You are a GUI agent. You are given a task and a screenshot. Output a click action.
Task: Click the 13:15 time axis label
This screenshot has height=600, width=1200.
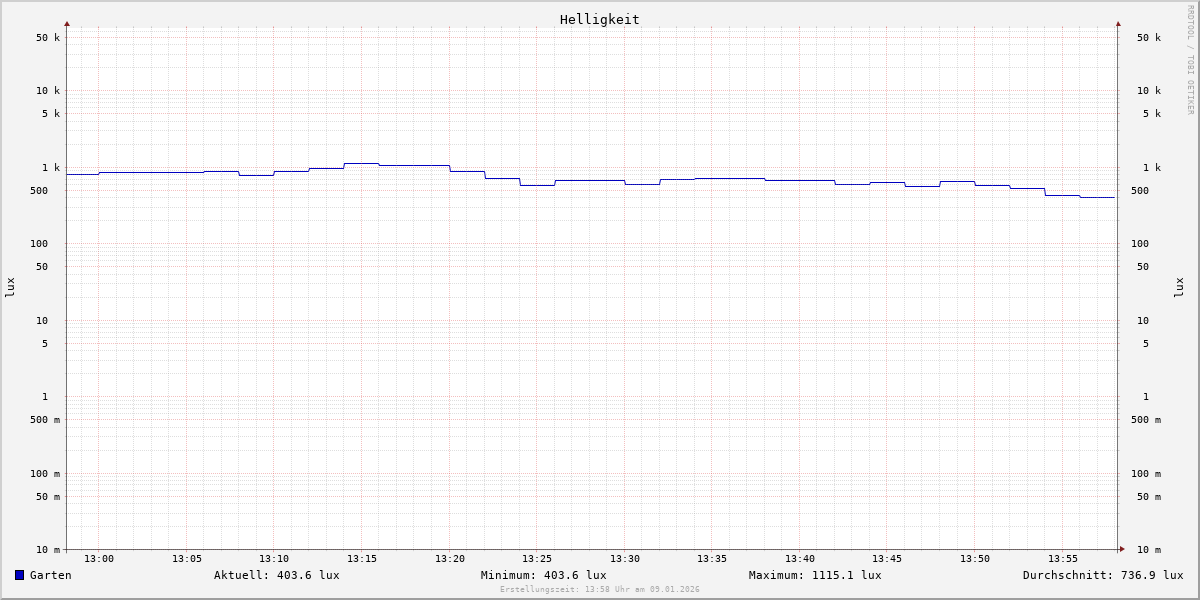pyautogui.click(x=362, y=559)
